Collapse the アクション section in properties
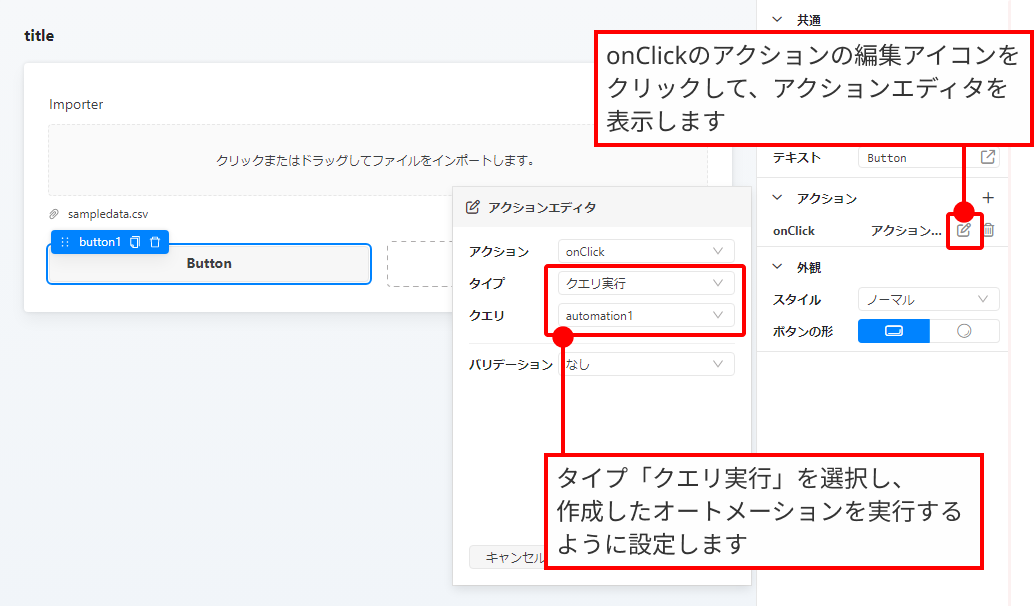This screenshot has width=1034, height=606. point(778,198)
